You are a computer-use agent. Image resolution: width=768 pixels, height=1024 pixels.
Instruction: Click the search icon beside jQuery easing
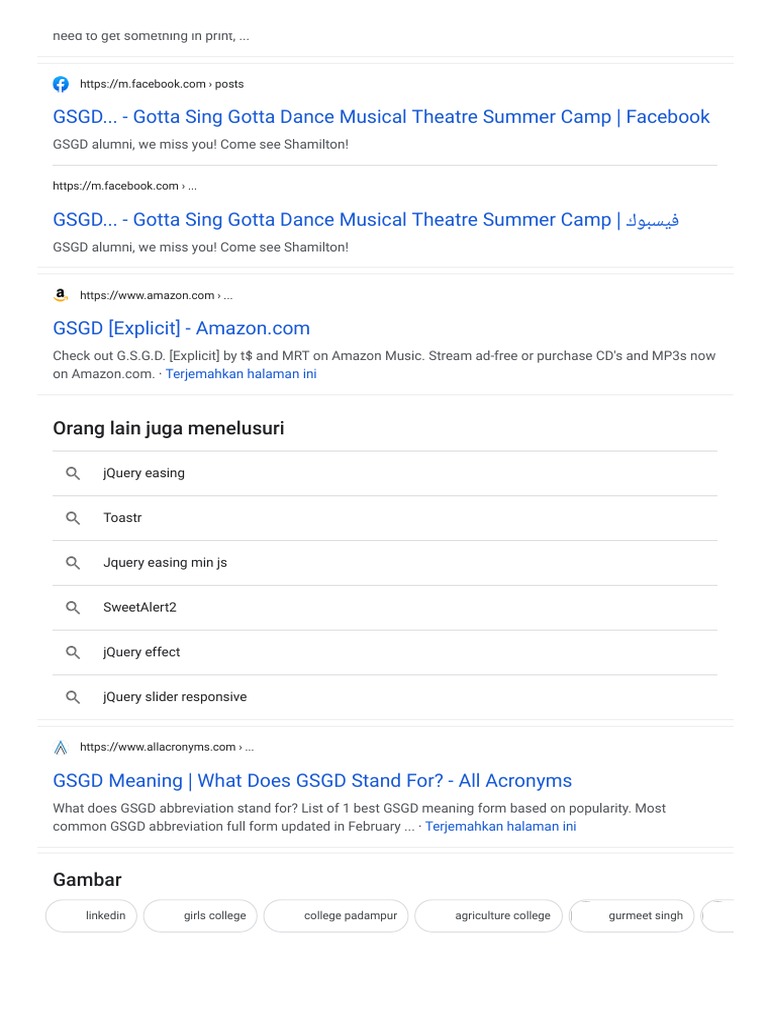pyautogui.click(x=73, y=473)
